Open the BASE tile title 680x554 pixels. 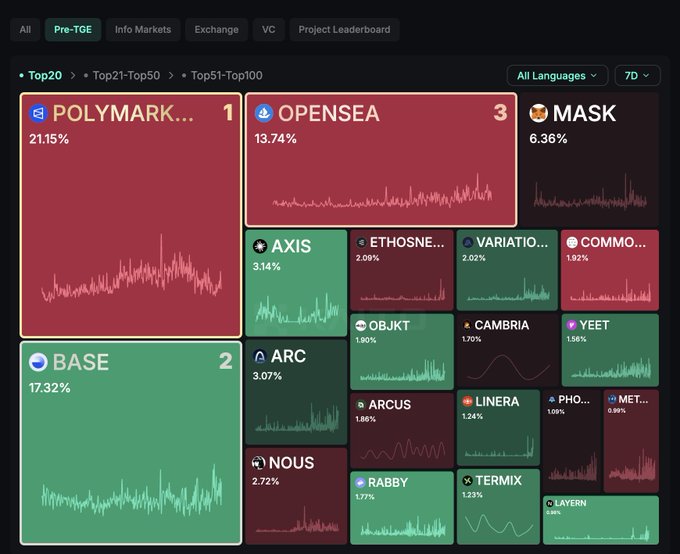81,362
